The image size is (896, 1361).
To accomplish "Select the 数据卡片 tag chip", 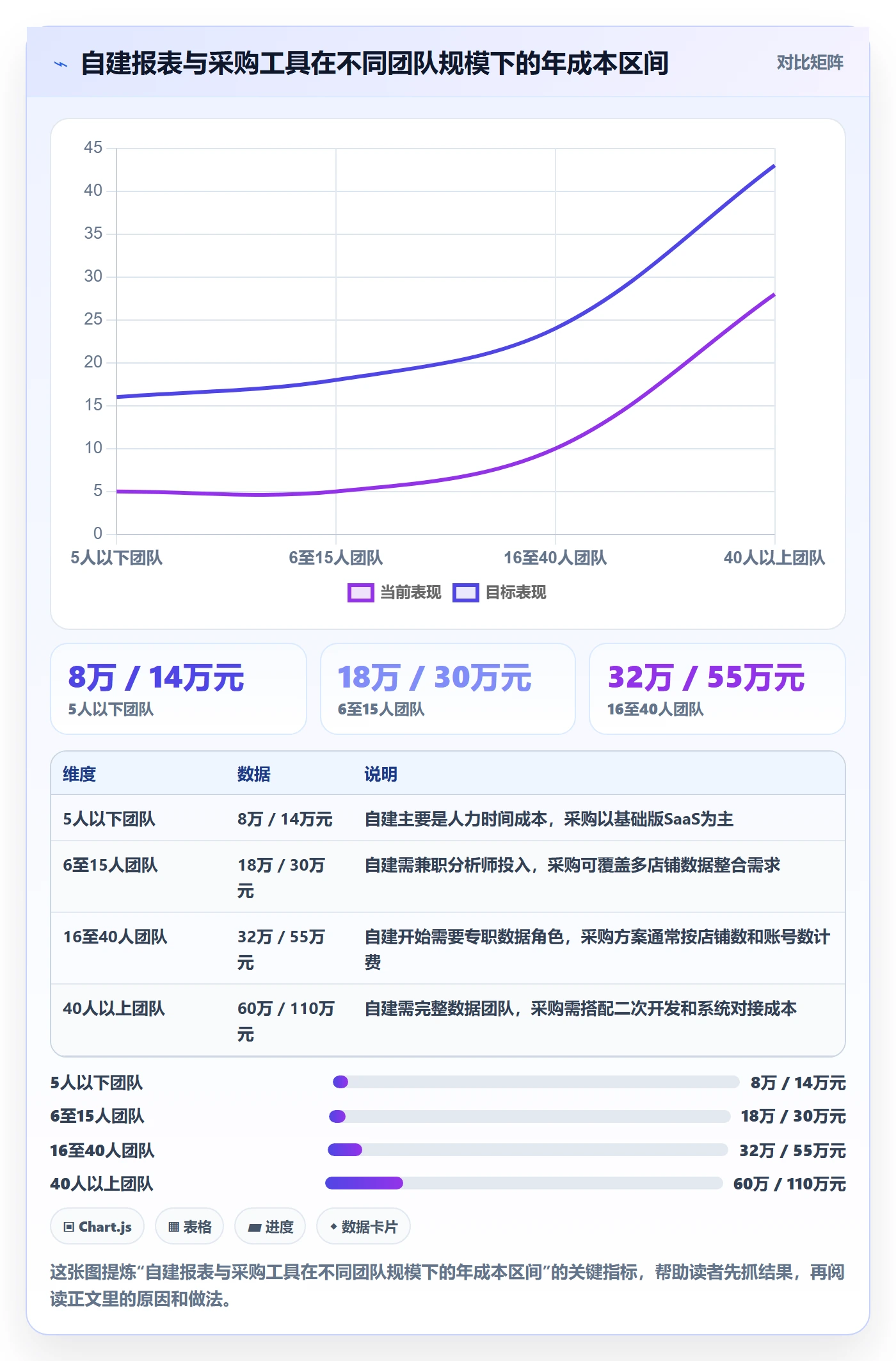I will click(x=364, y=1227).
